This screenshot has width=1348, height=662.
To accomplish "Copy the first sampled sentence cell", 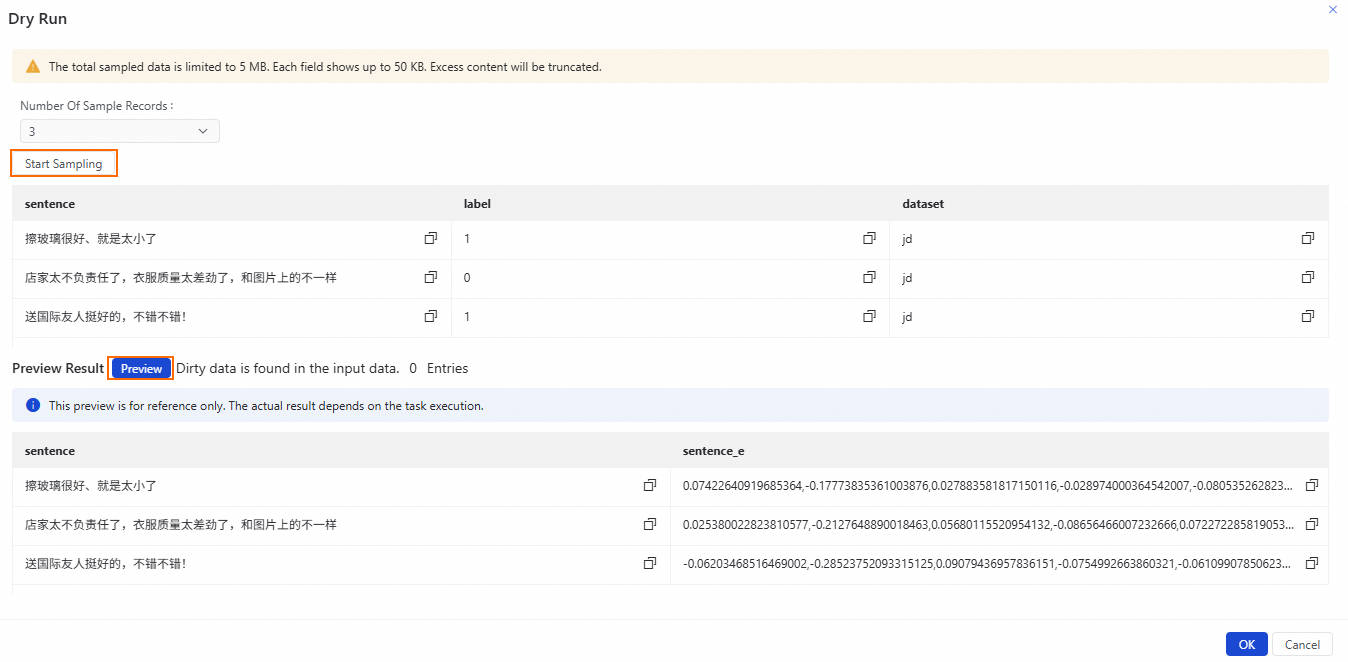I will [431, 239].
